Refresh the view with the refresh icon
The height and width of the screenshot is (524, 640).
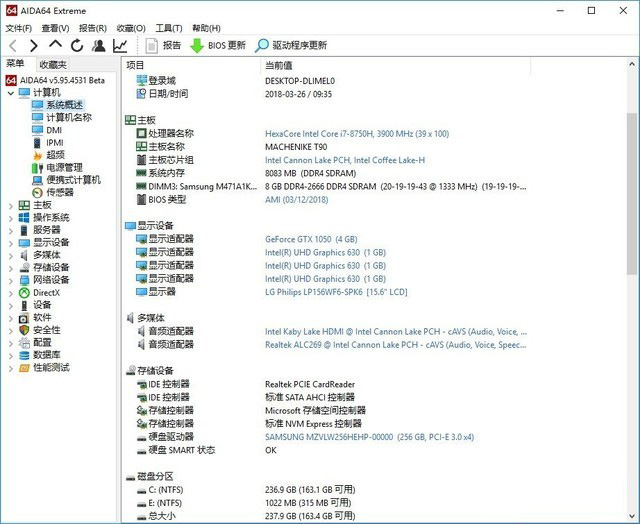[77, 45]
